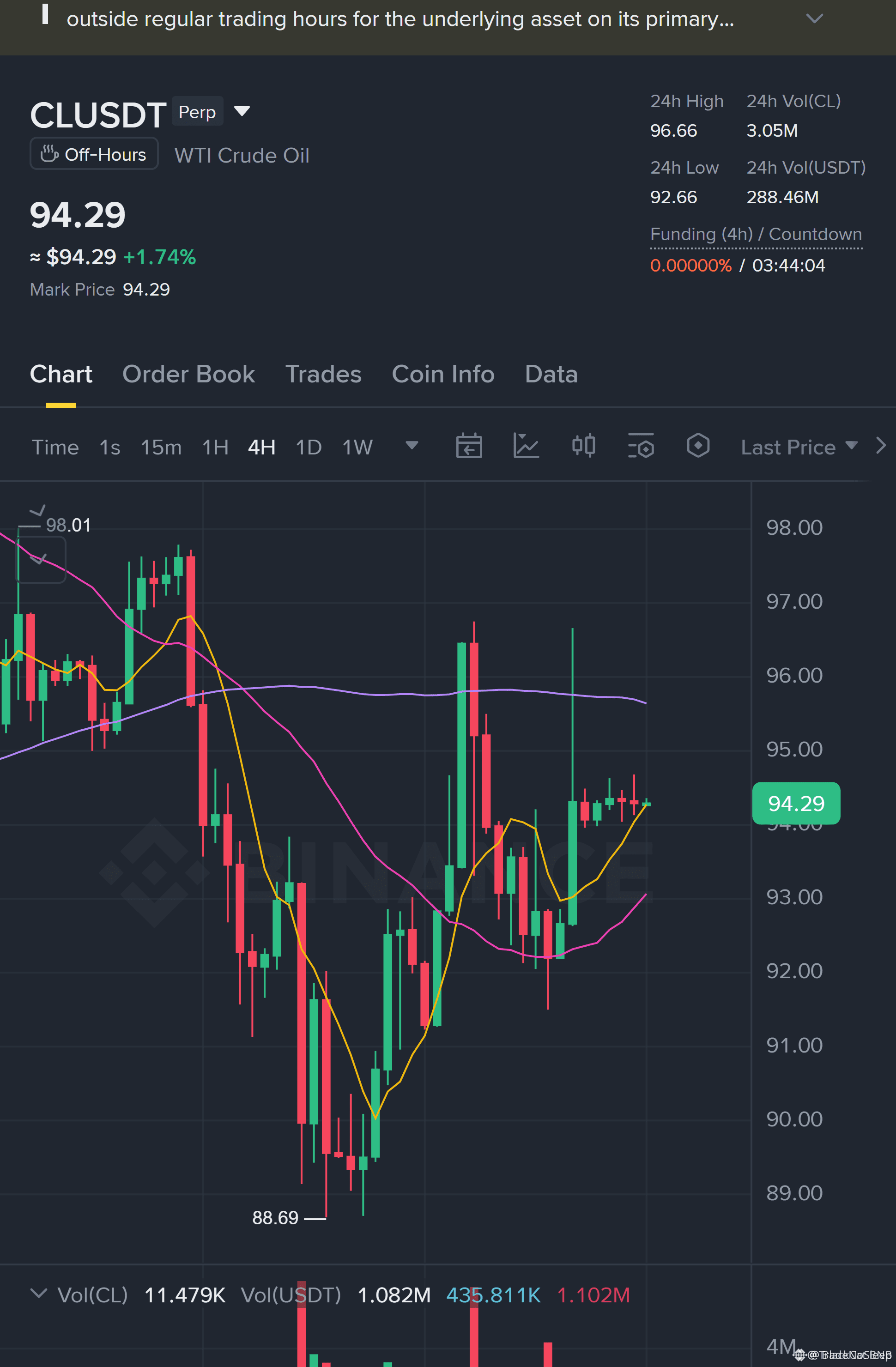Open the chart indicators icon

(x=526, y=446)
